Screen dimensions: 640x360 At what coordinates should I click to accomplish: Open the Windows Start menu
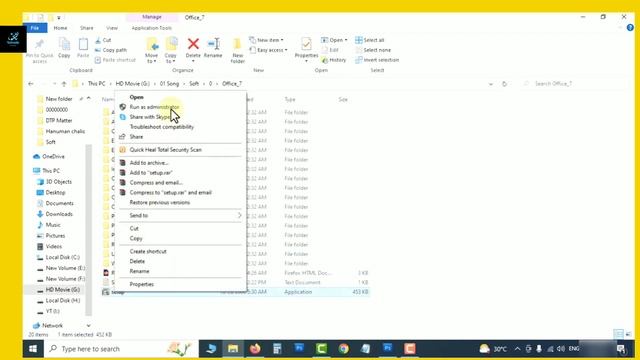click(x=33, y=349)
